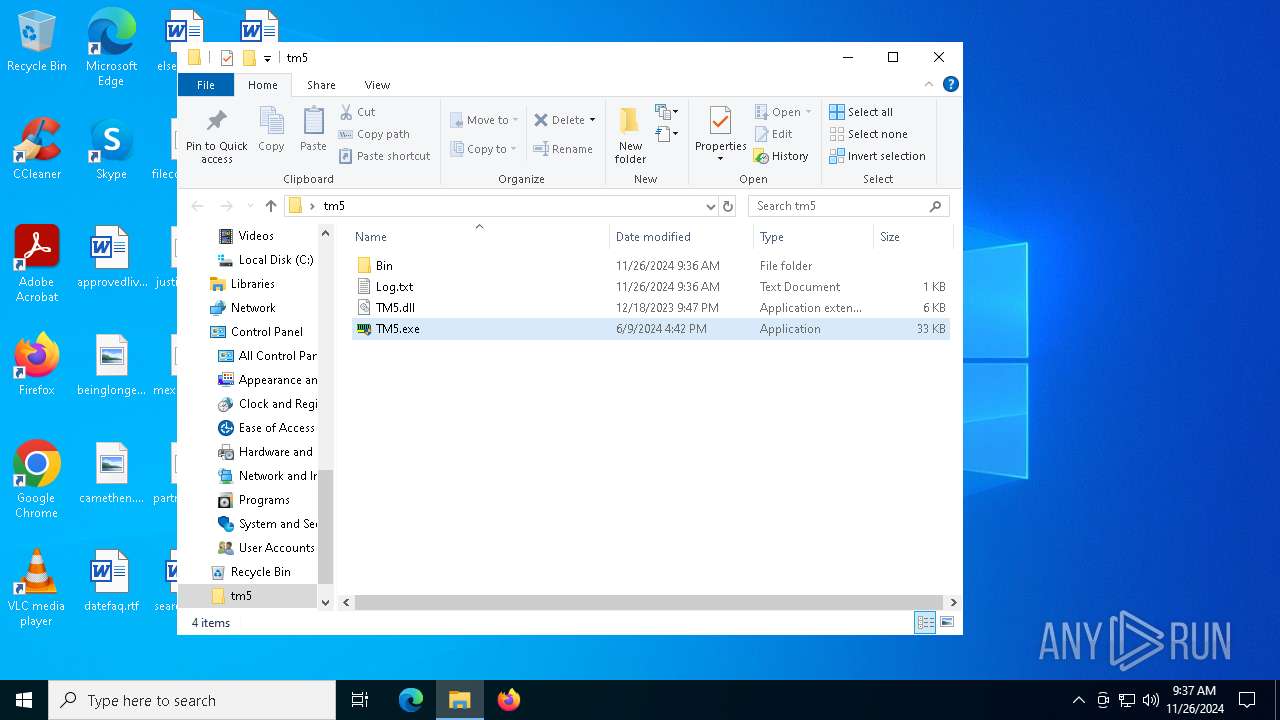Select Local Disk (C:) in tree
The width and height of the screenshot is (1280, 720).
pyautogui.click(x=266, y=260)
